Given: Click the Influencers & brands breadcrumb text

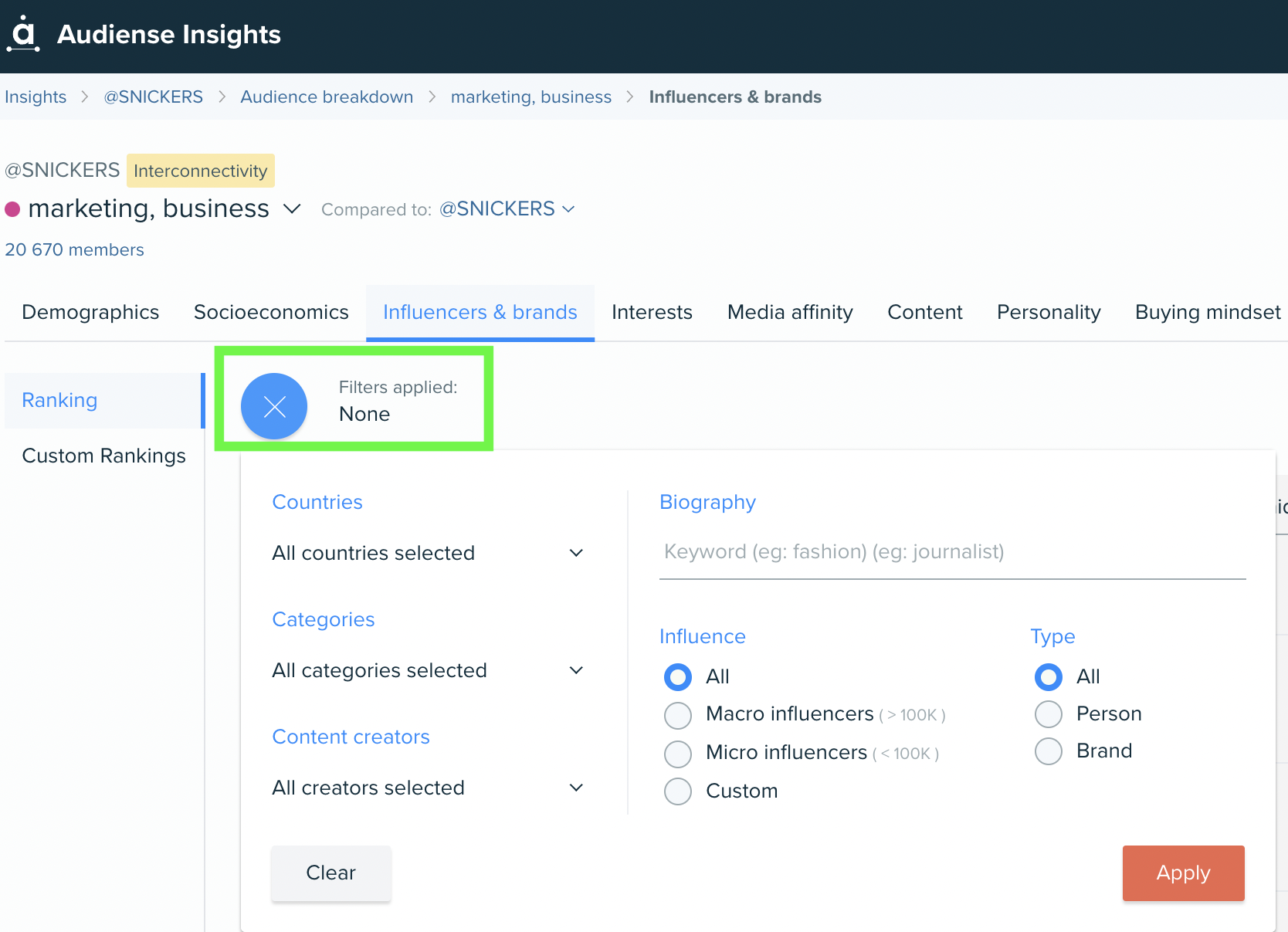Looking at the screenshot, I should (x=735, y=97).
